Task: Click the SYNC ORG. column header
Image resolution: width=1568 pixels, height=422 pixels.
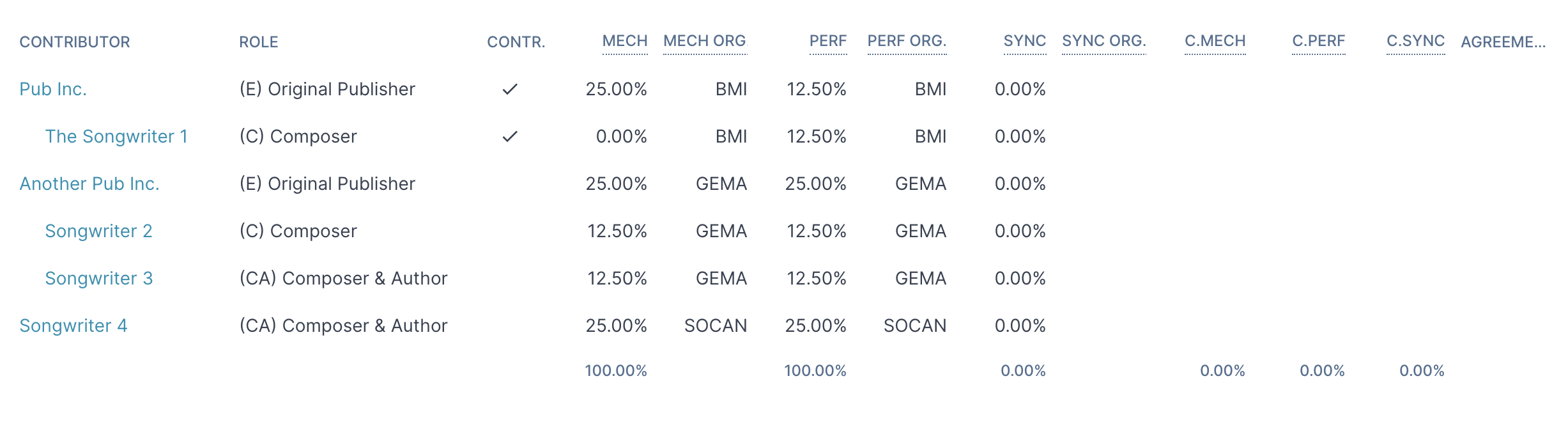Action: tap(1104, 41)
